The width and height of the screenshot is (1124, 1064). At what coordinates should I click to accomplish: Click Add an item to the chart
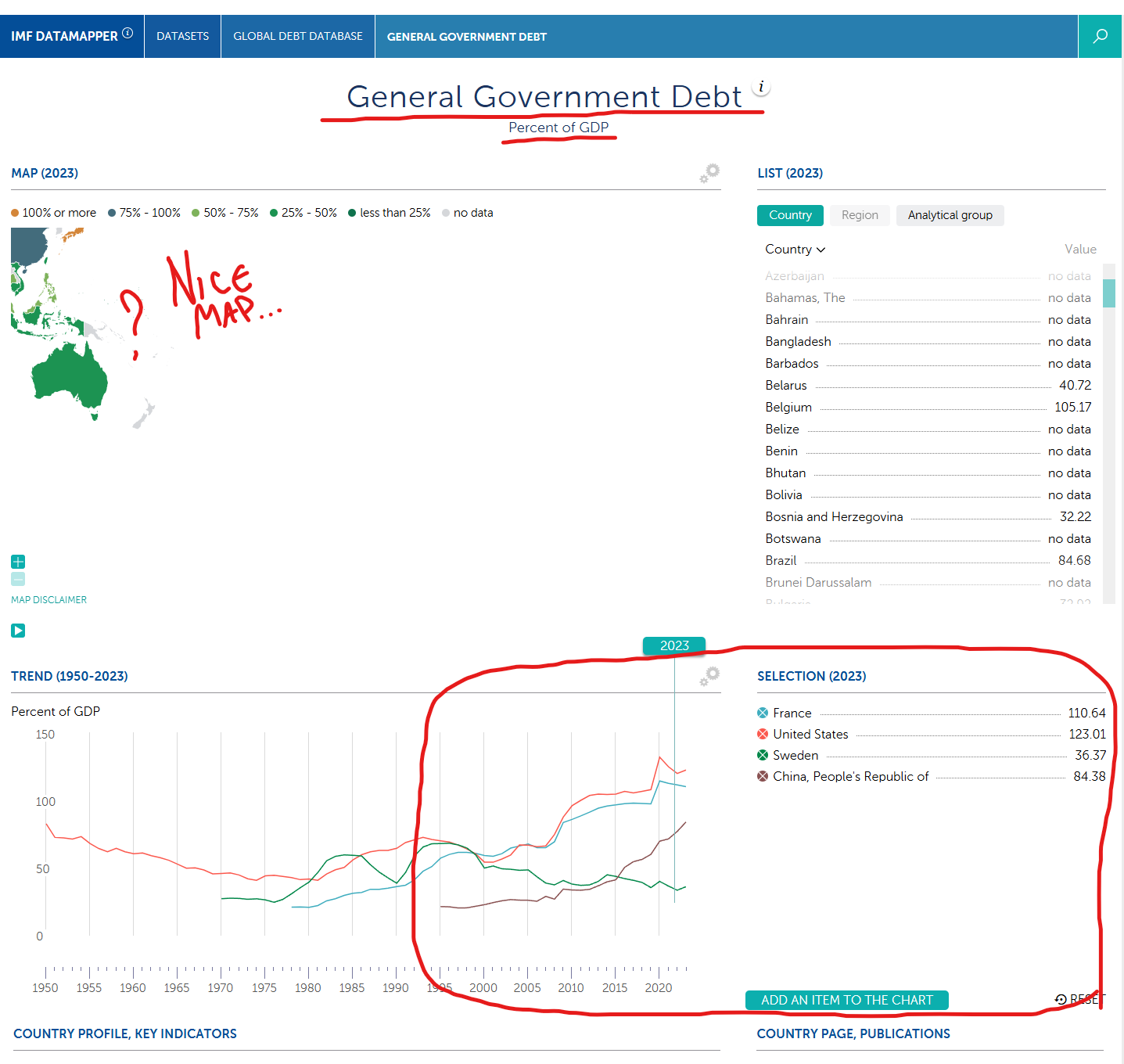(x=847, y=1000)
